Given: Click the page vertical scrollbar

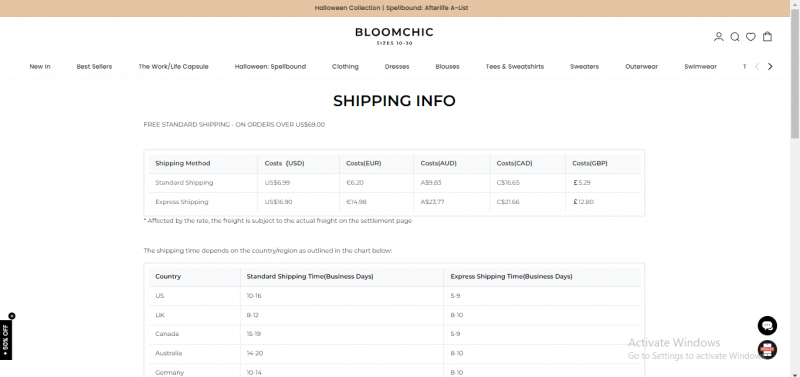Looking at the screenshot, I should 795,74.
